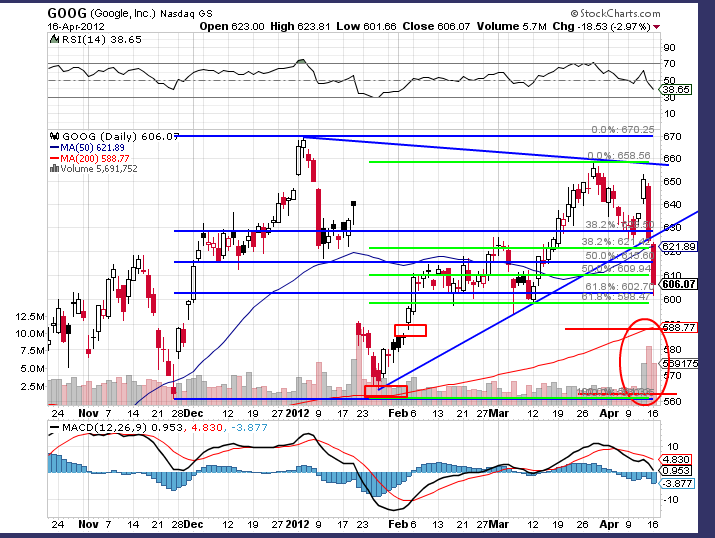The height and width of the screenshot is (538, 715).
Task: Click the Apr label below the MACD panel
Action: (x=609, y=524)
